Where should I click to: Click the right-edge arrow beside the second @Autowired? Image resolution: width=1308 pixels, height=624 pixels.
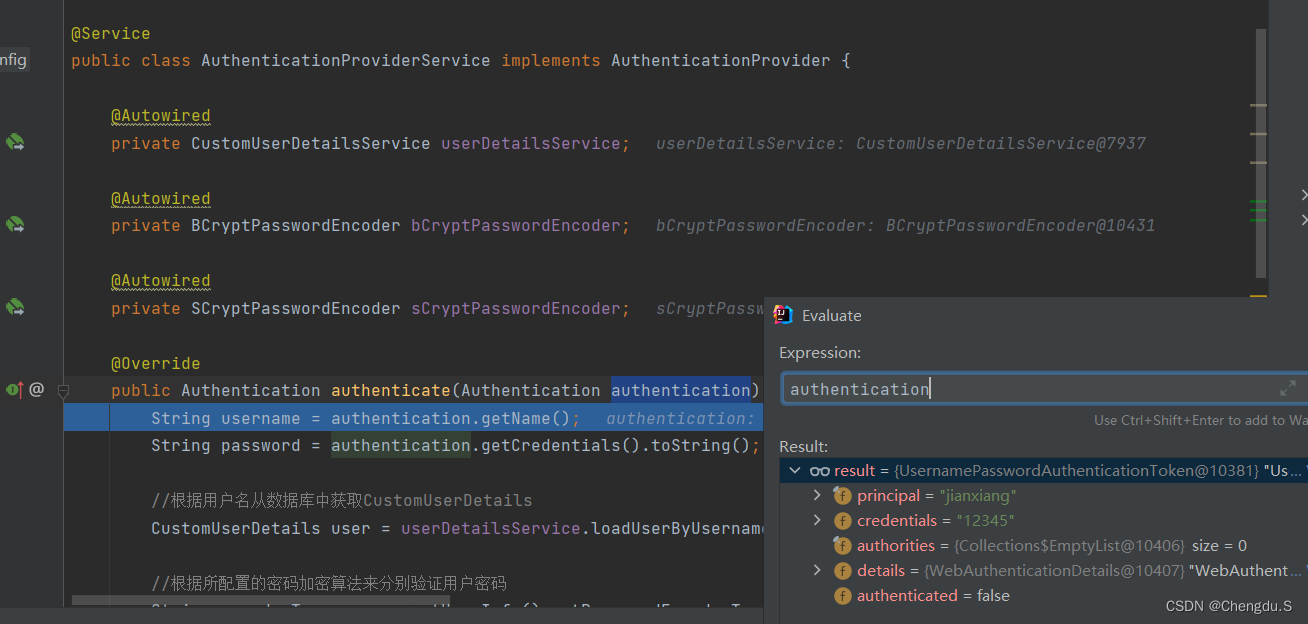point(1303,194)
